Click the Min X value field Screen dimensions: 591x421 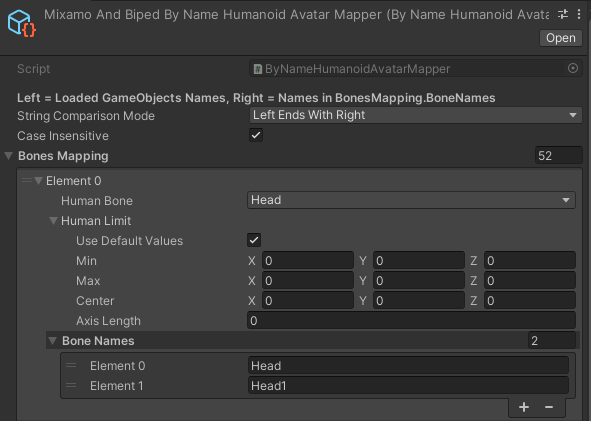[308, 260]
